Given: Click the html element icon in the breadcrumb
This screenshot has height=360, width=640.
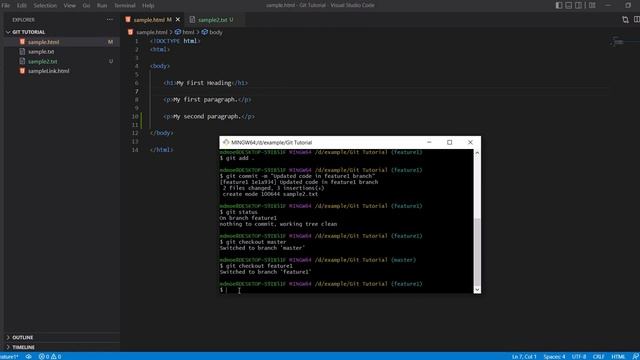Looking at the screenshot, I should pyautogui.click(x=178, y=32).
